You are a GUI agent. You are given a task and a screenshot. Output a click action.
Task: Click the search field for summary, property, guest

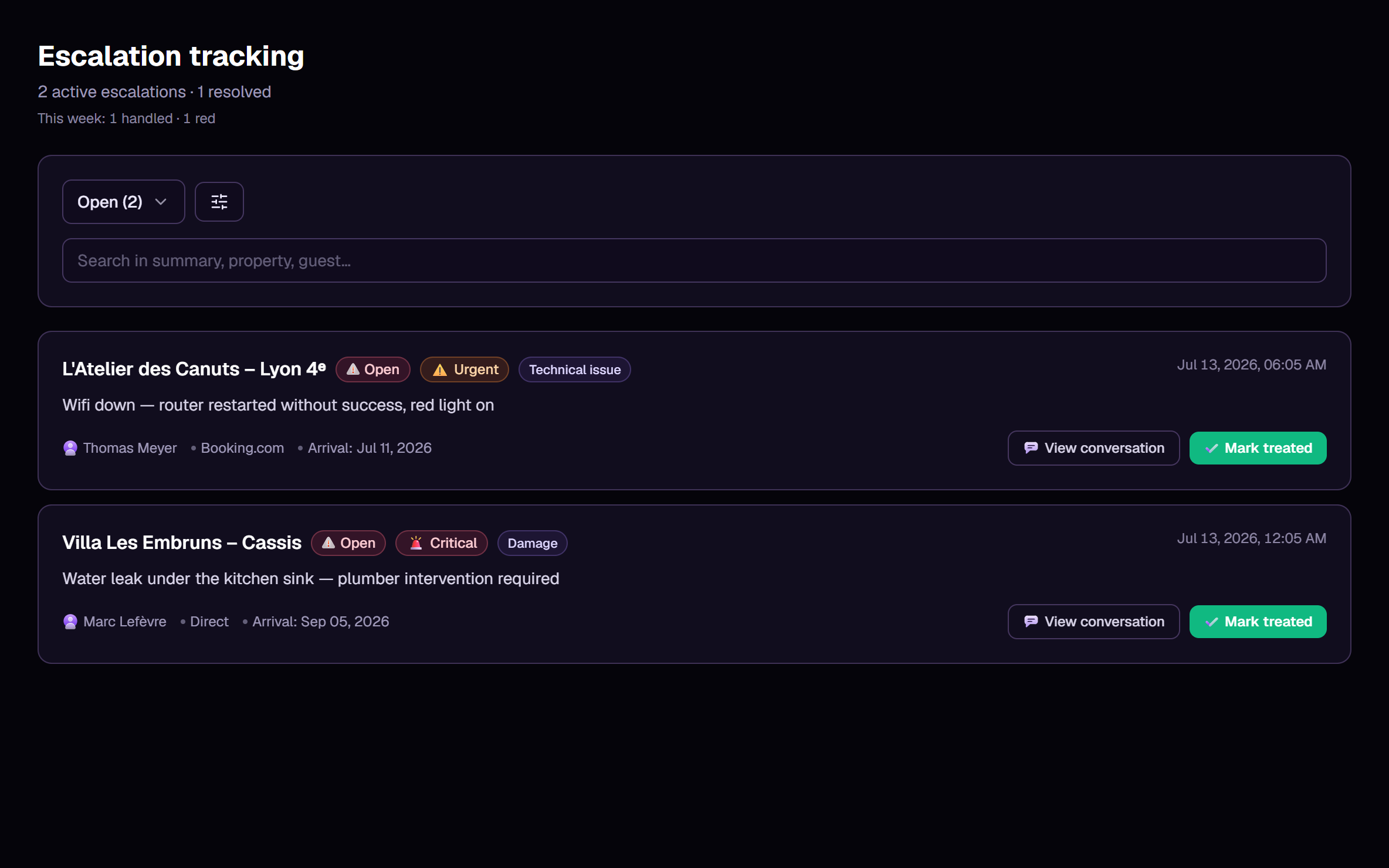694,260
